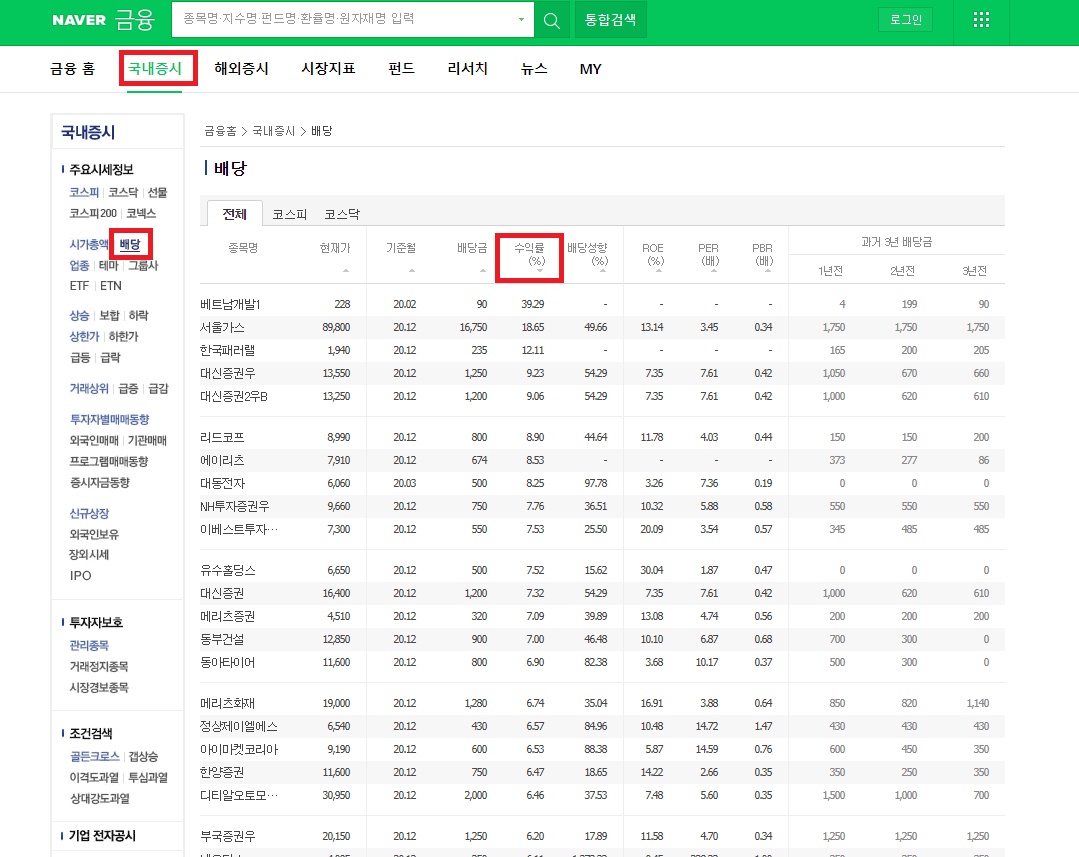Click 외국인매매 sidebar link
The height and width of the screenshot is (857, 1079).
pos(94,440)
